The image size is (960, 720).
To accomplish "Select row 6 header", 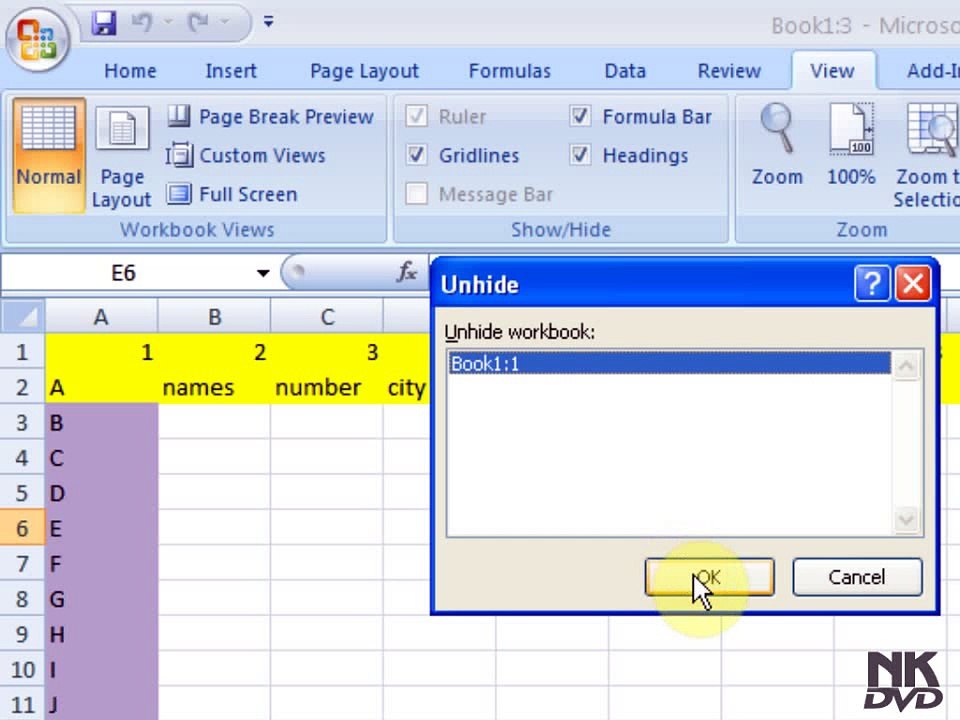I will click(x=22, y=528).
